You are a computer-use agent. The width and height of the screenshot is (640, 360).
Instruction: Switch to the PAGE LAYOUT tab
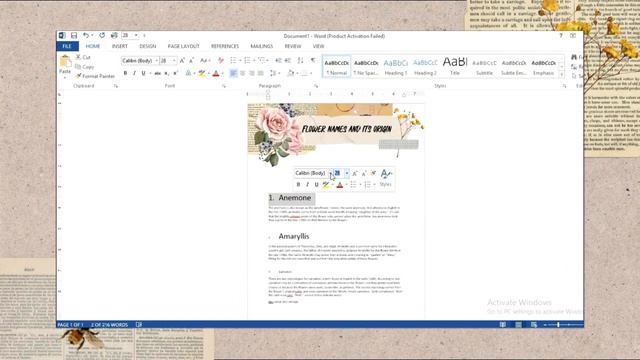[x=184, y=46]
